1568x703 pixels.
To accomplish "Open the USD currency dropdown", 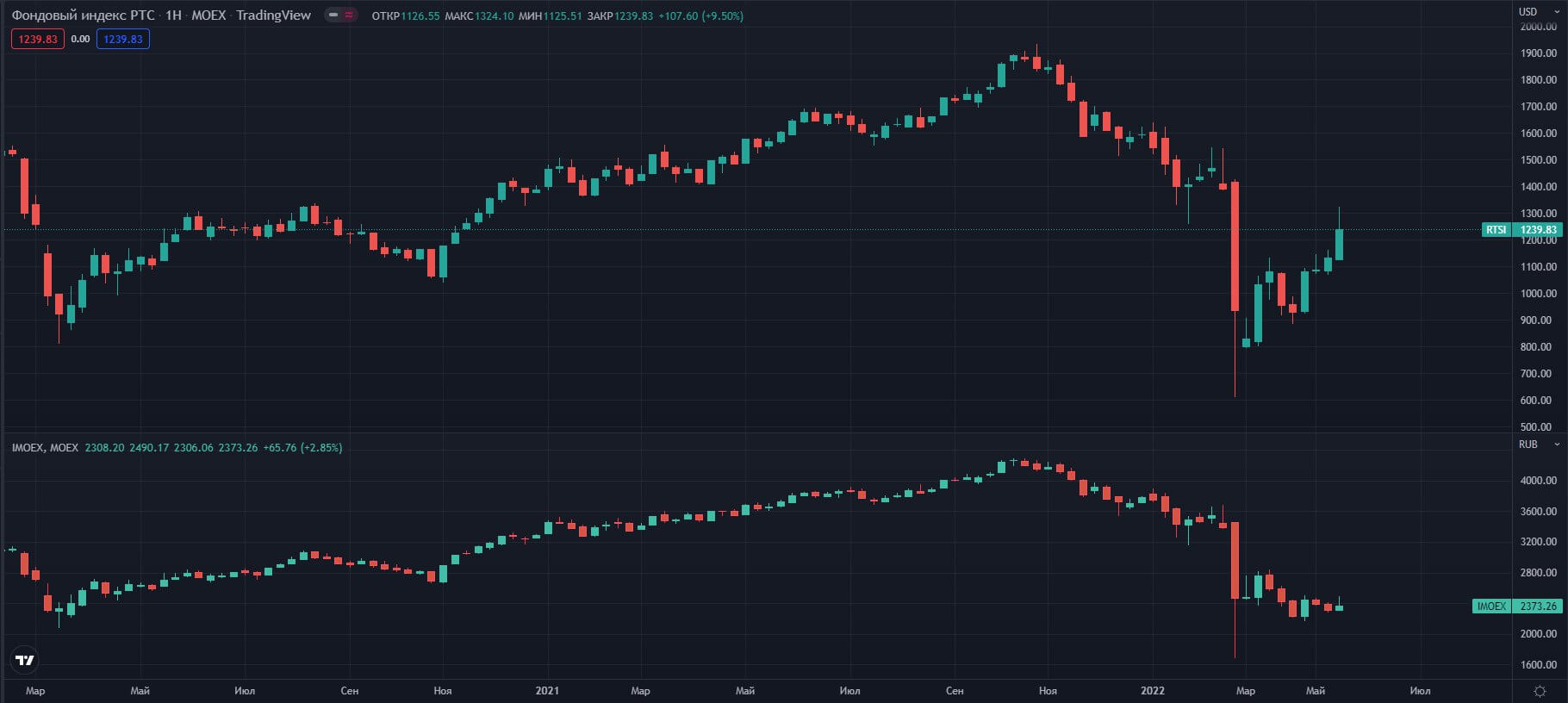I will (x=1539, y=11).
